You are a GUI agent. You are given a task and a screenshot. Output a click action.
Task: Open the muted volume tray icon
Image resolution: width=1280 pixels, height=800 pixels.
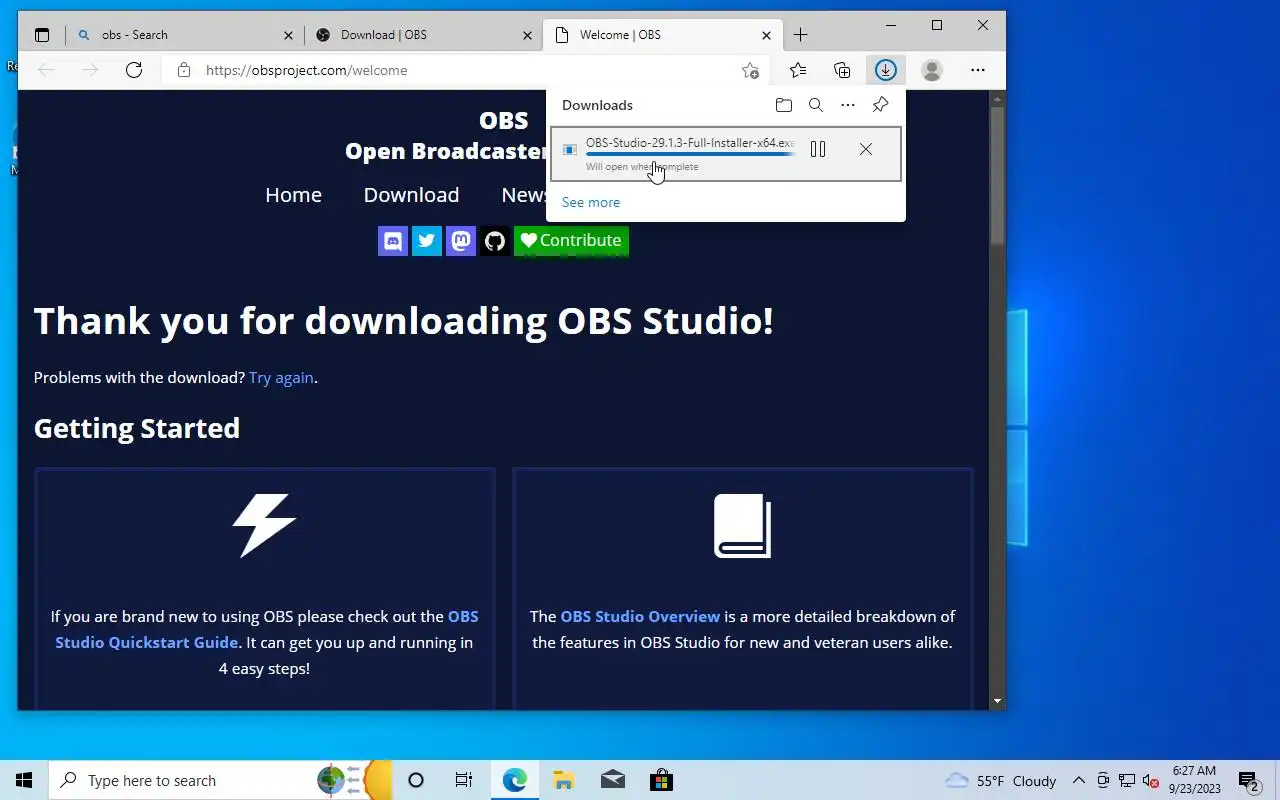[1150, 781]
